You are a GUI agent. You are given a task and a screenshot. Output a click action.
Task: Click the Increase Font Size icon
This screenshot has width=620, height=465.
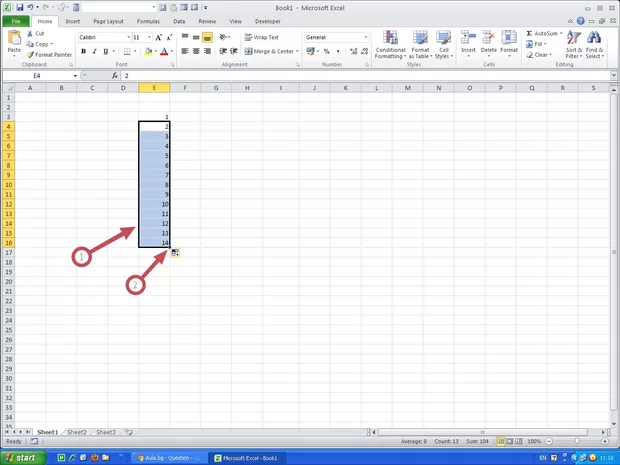pyautogui.click(x=158, y=38)
